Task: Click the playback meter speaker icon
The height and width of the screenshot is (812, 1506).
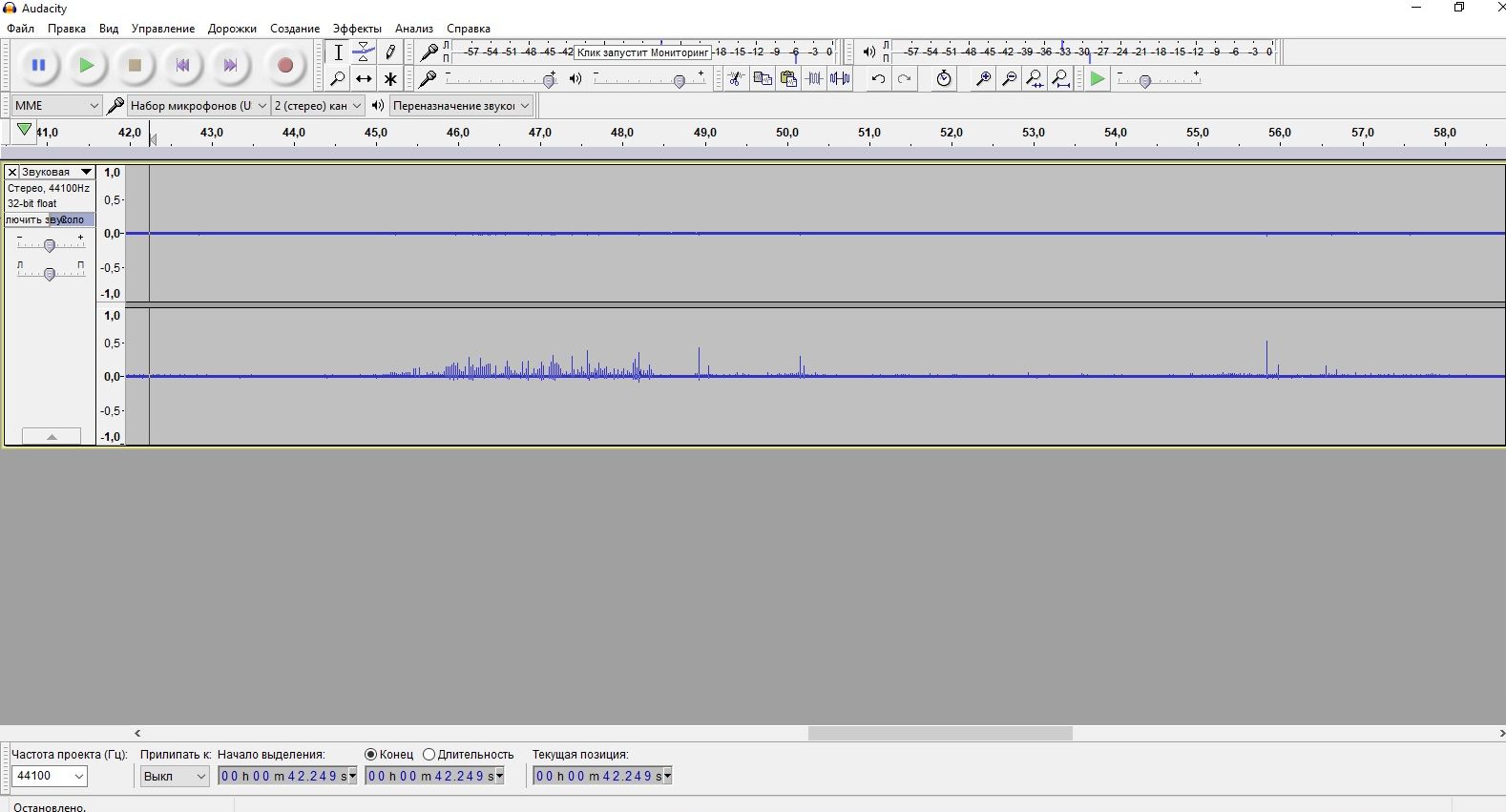Action: coord(868,52)
